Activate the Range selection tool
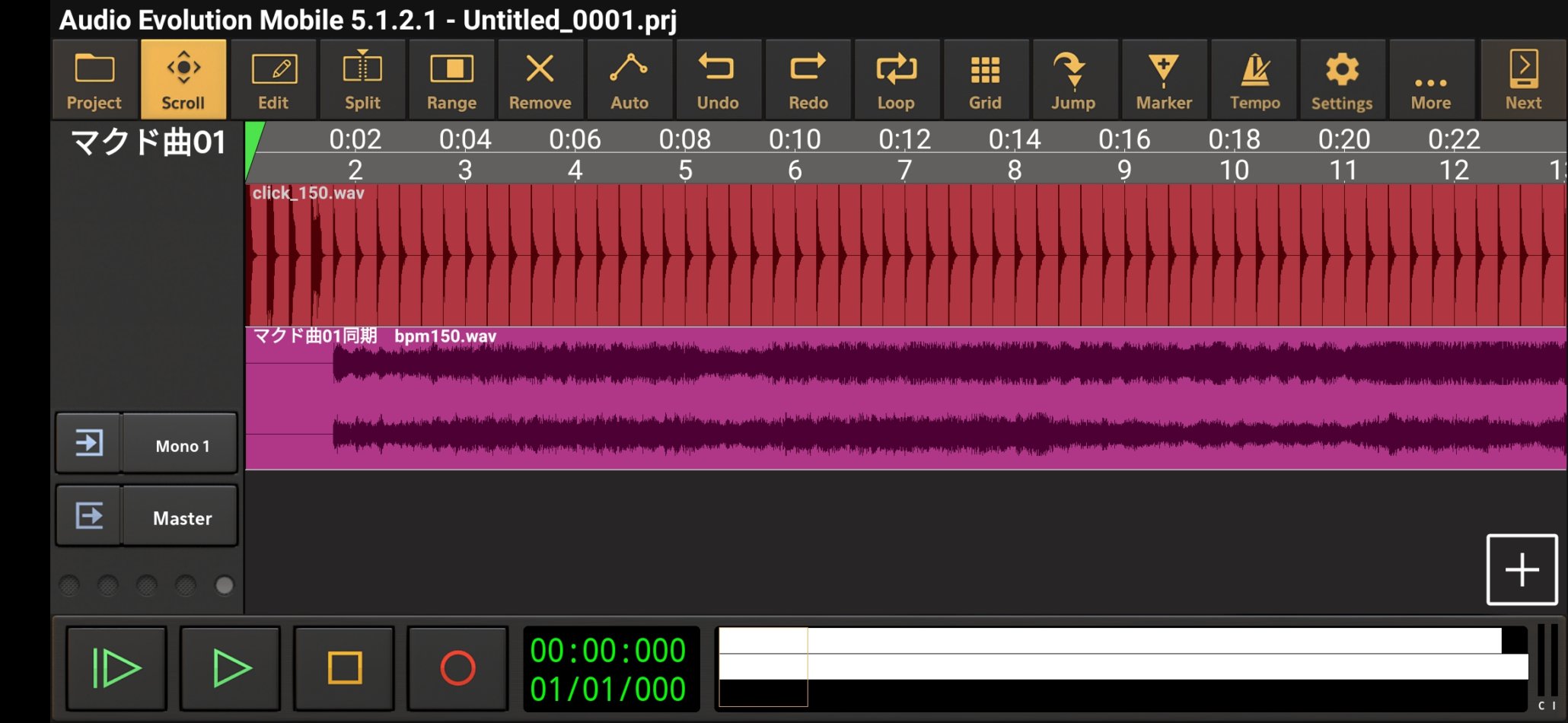 pyautogui.click(x=451, y=80)
